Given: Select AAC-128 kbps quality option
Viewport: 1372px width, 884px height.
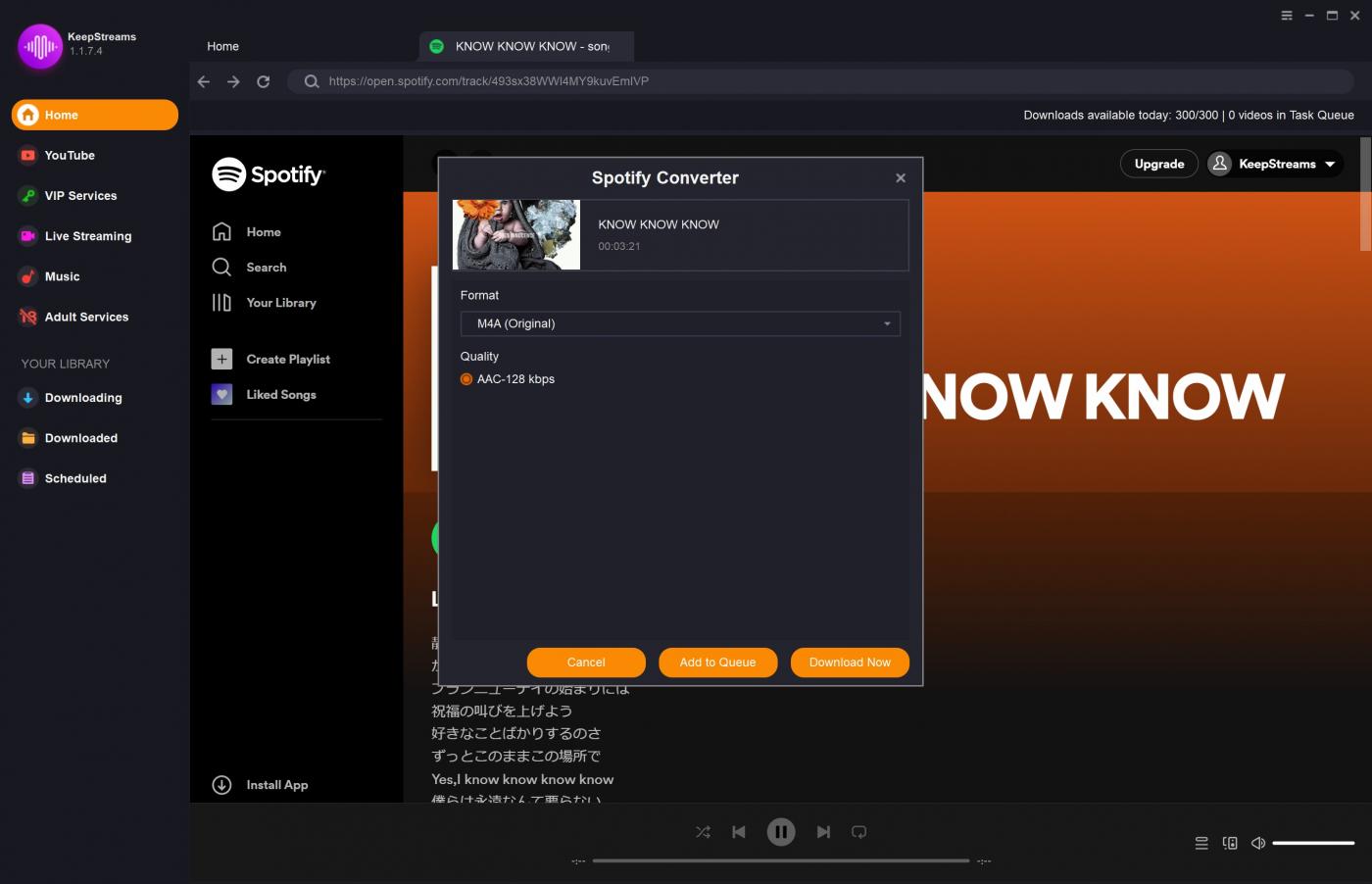Looking at the screenshot, I should point(466,379).
